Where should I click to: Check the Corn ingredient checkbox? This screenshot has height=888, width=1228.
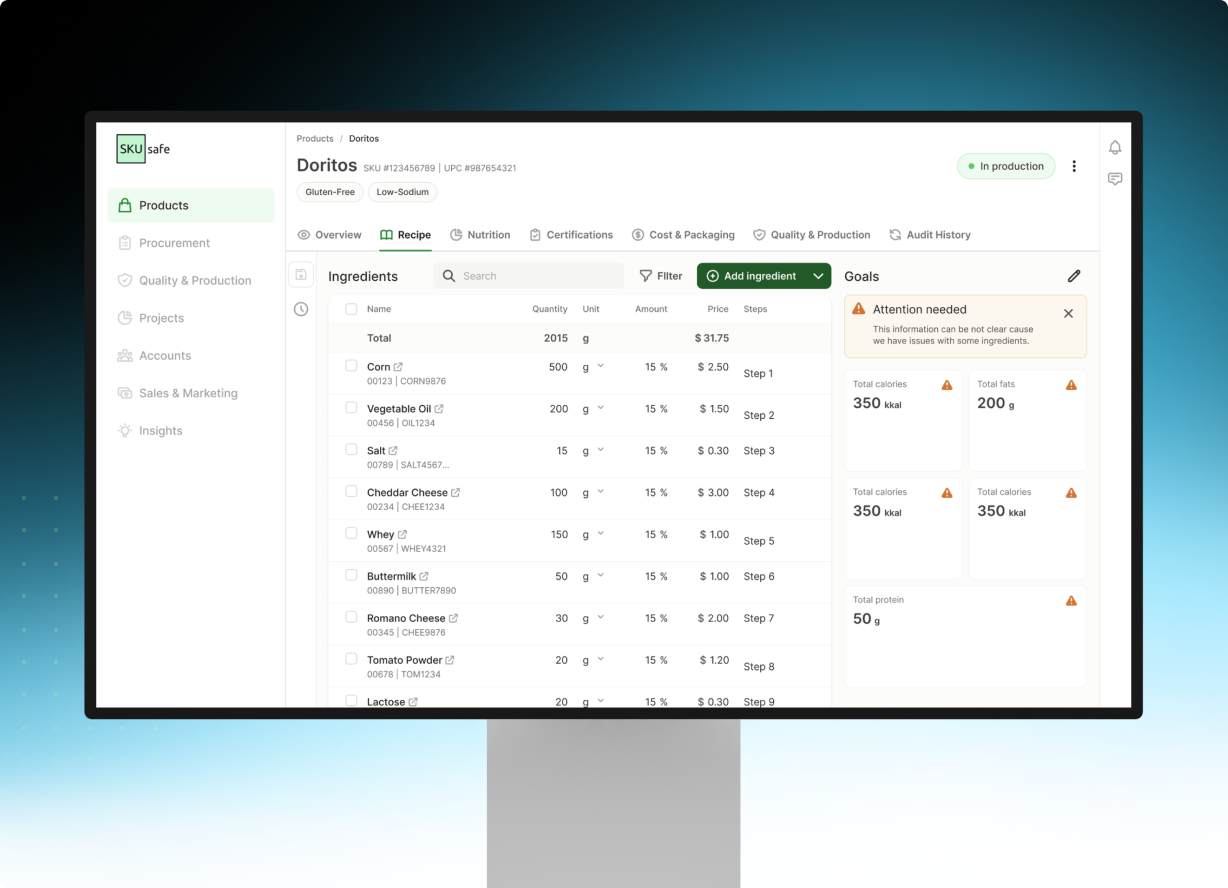351,366
